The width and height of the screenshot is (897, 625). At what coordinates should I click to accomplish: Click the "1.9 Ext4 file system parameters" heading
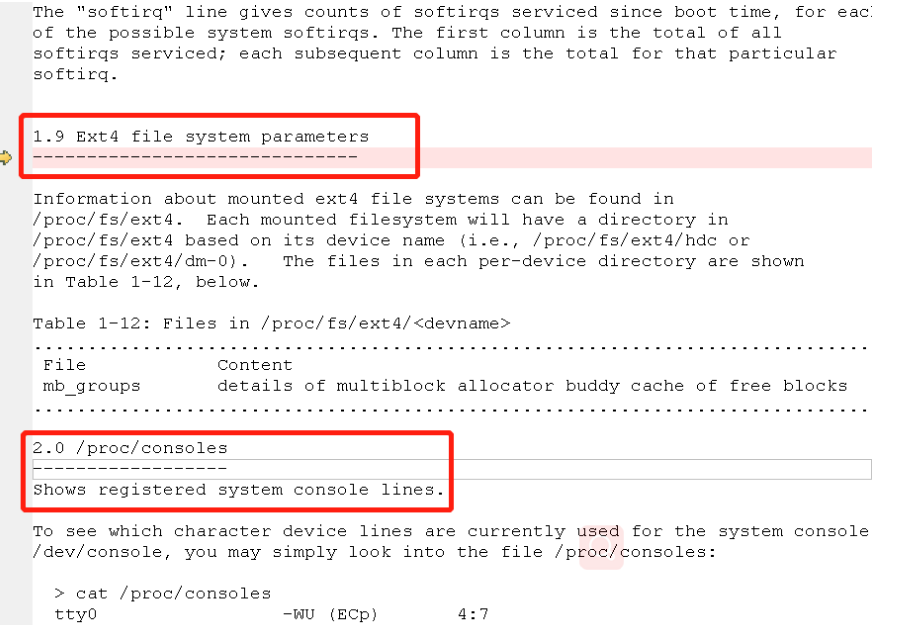[x=200, y=136]
